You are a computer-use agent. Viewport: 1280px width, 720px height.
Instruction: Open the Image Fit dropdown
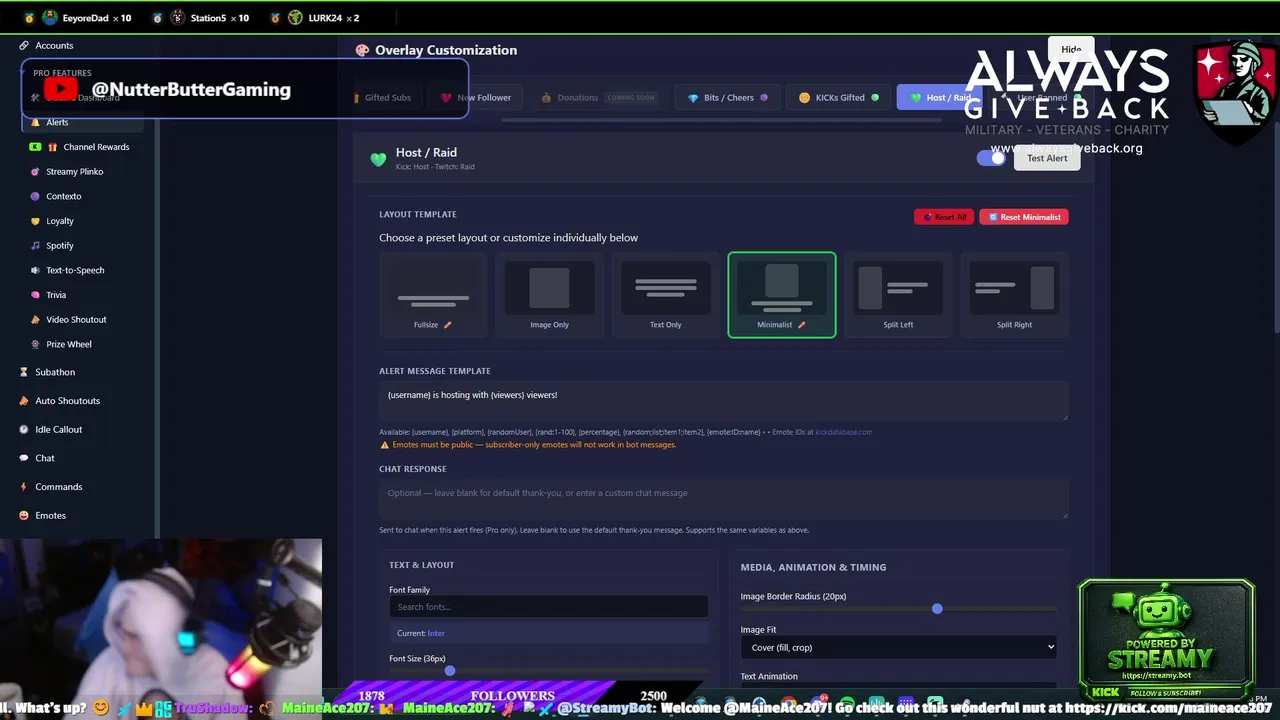pos(899,648)
